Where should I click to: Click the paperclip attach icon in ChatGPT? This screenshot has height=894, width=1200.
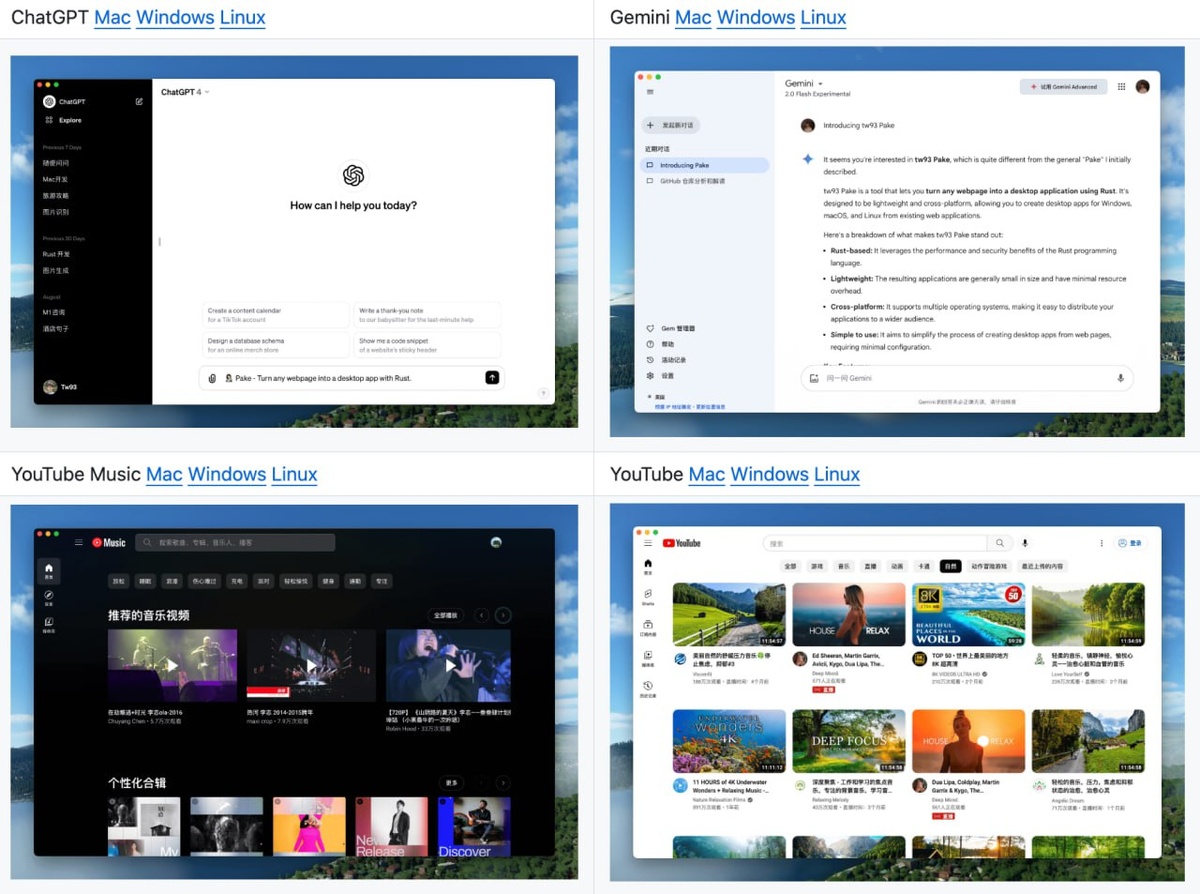click(x=212, y=378)
